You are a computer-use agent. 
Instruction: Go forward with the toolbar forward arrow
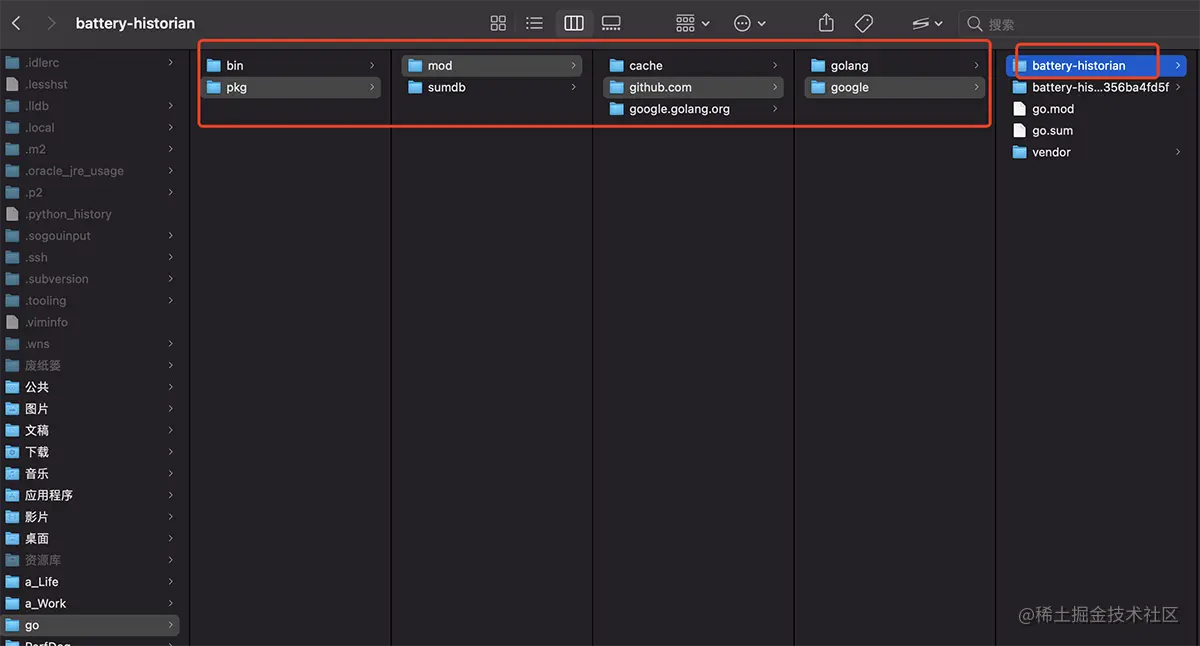(52, 23)
